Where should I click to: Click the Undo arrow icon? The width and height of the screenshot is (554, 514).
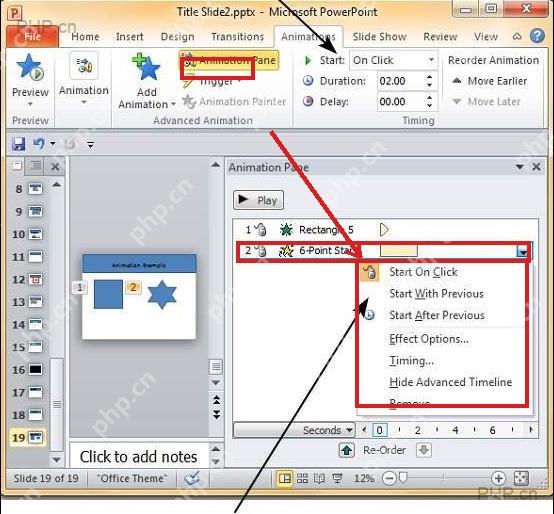point(38,144)
